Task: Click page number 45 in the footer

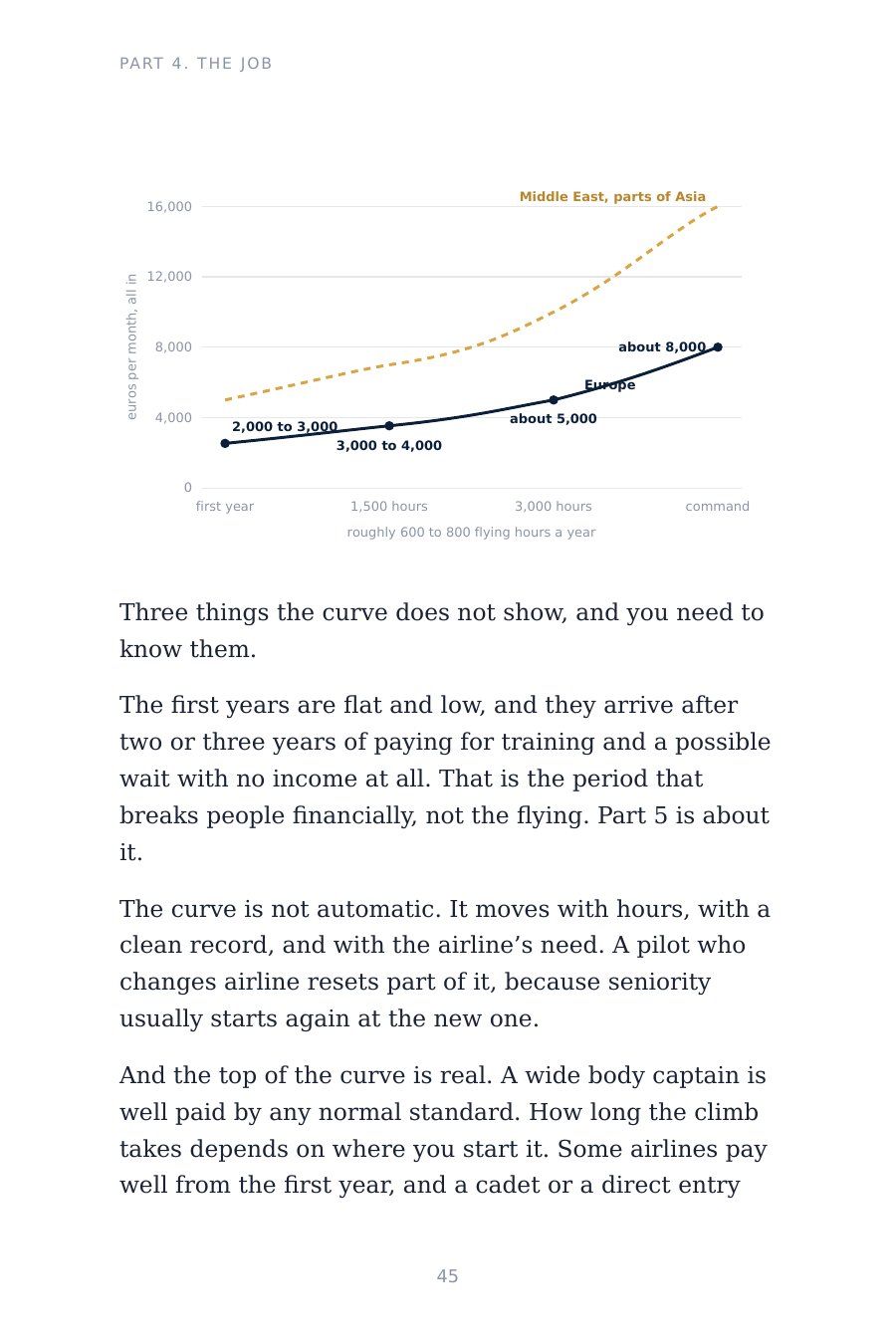Action: [x=448, y=1276]
